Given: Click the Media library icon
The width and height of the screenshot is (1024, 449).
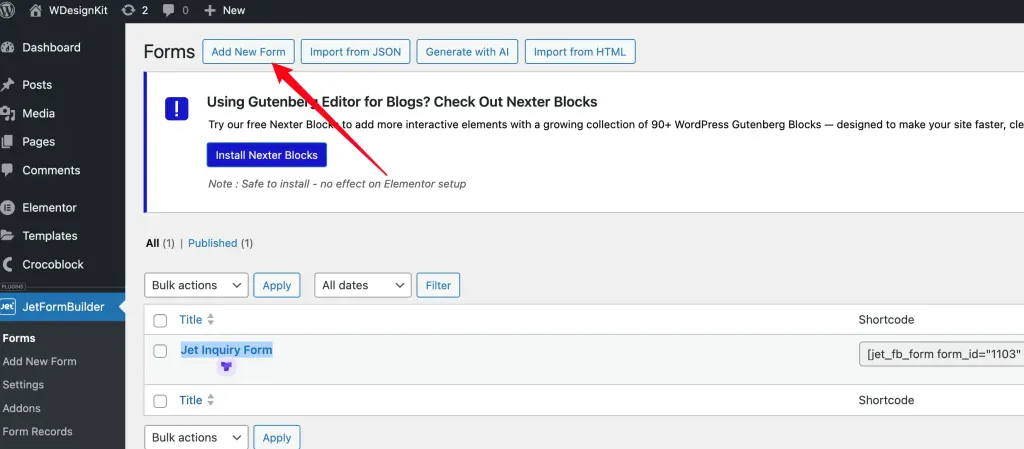Looking at the screenshot, I should (x=7, y=114).
